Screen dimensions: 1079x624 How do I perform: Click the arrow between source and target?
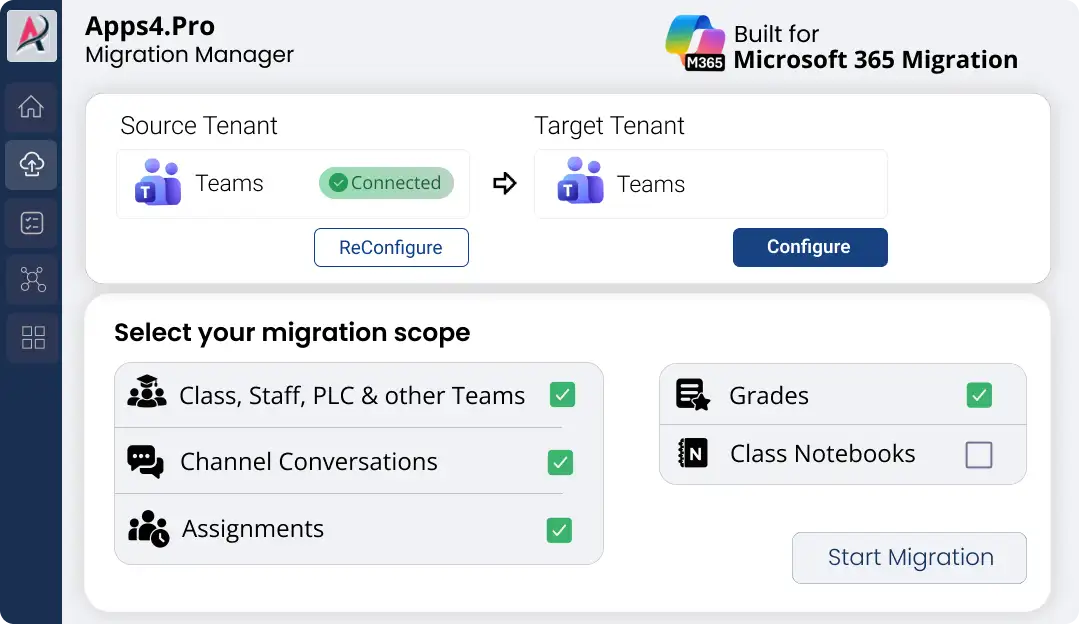504,183
